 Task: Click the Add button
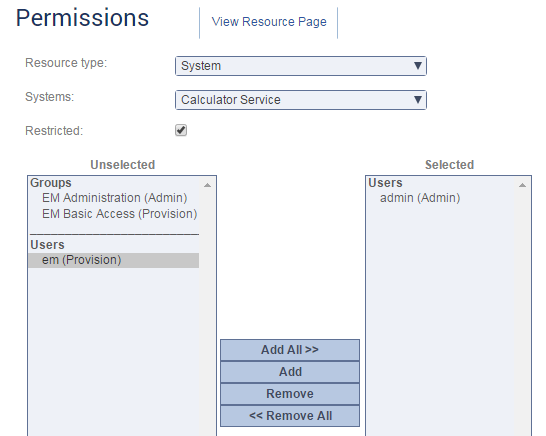click(290, 372)
